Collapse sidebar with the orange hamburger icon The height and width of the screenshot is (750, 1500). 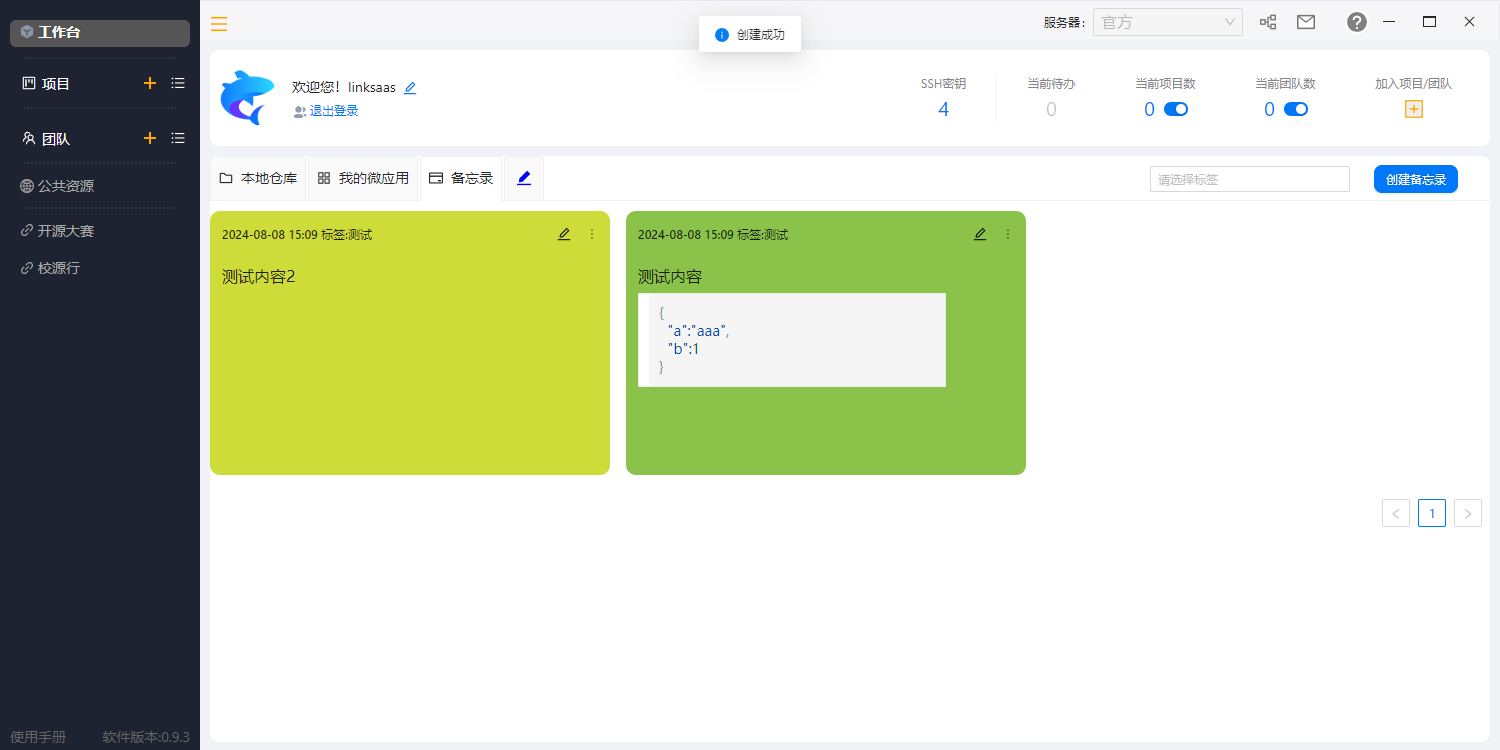[219, 24]
